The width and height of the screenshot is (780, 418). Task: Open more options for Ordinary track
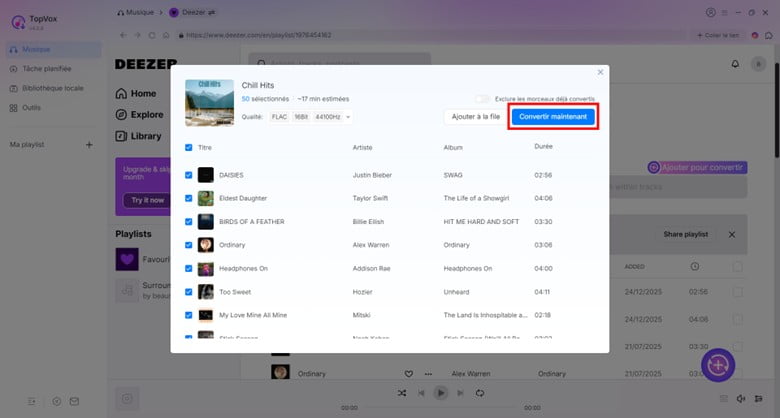point(428,374)
